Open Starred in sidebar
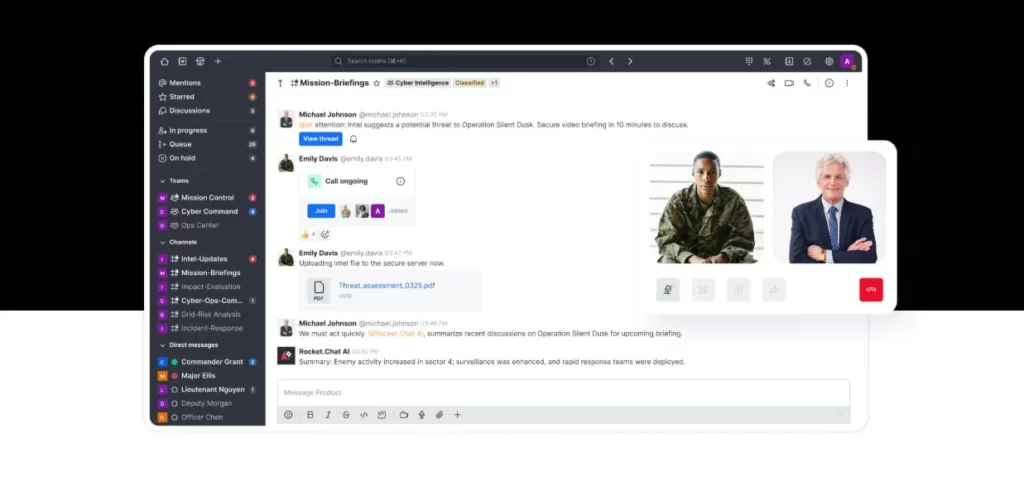Image resolution: width=1024 pixels, height=477 pixels. coord(207,97)
